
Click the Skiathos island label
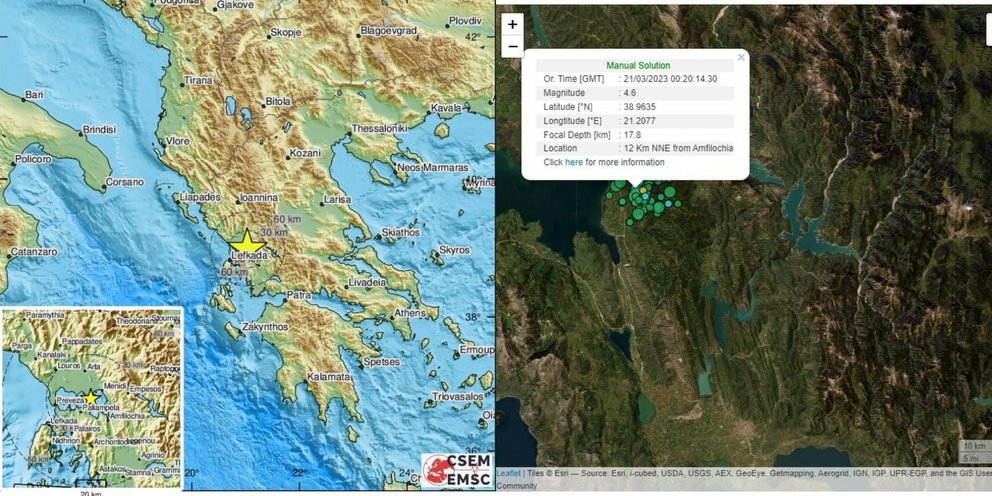401,233
